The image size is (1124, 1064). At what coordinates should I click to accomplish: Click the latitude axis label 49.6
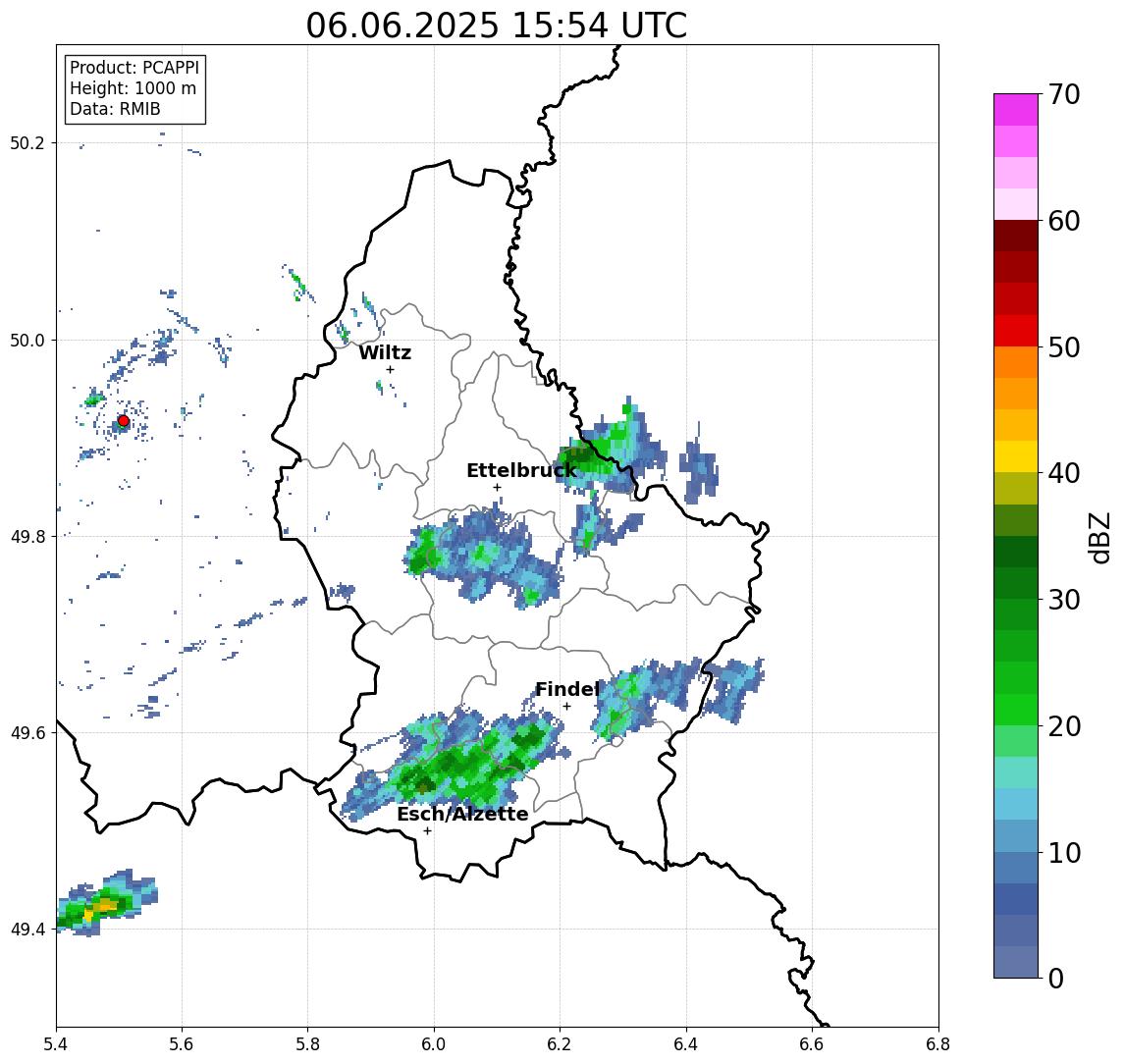[x=27, y=733]
